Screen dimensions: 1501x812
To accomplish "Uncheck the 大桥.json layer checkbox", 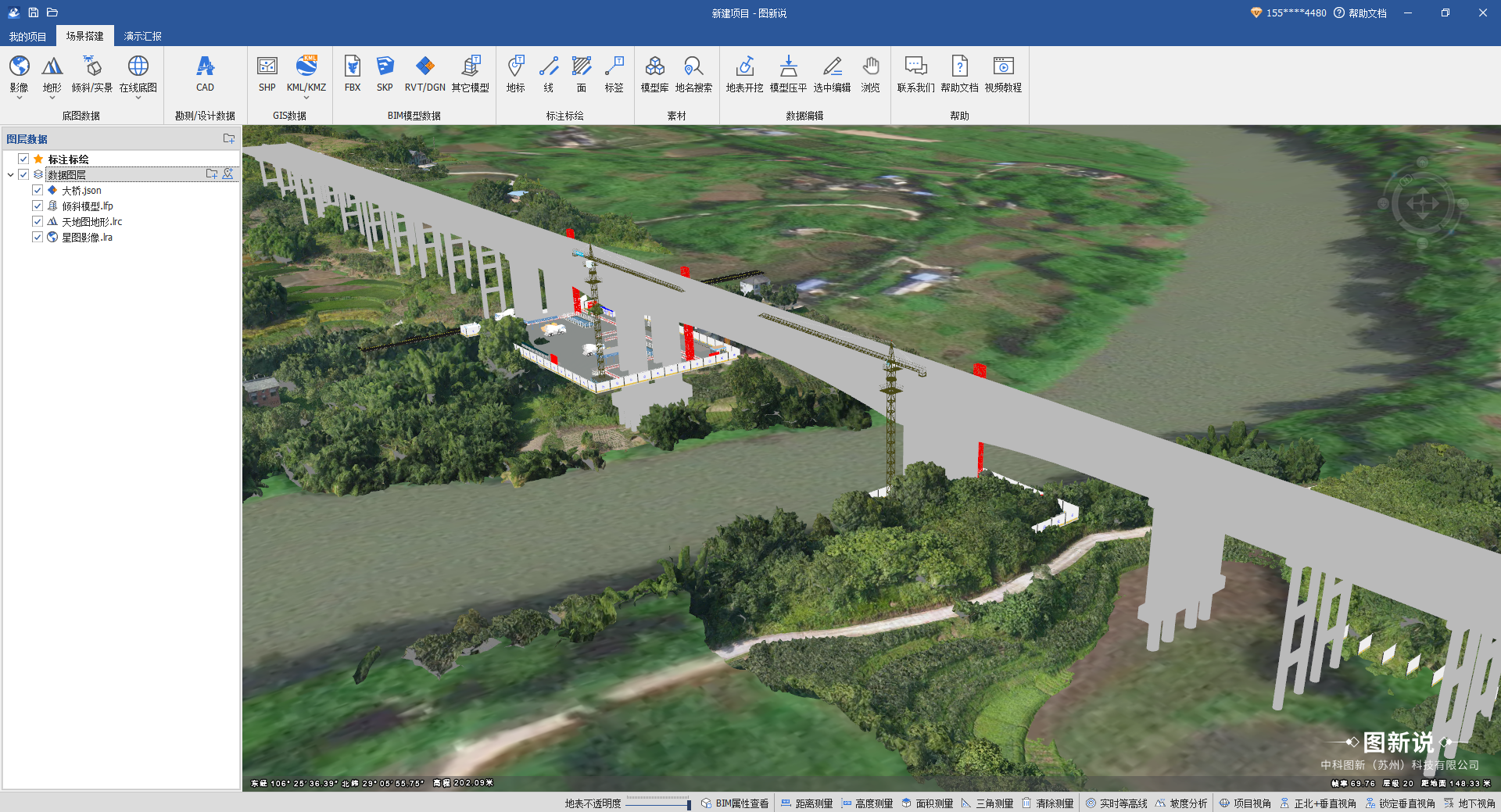I will 38,191.
